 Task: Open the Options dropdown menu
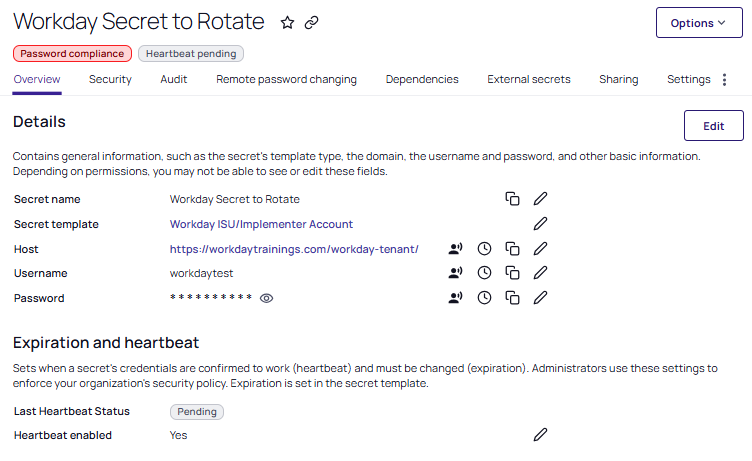tap(699, 23)
